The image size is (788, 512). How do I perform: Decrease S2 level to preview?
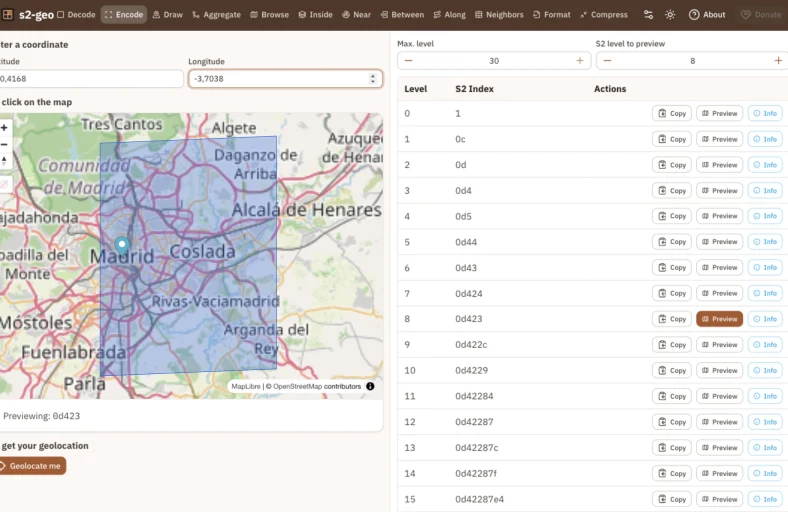[607, 61]
